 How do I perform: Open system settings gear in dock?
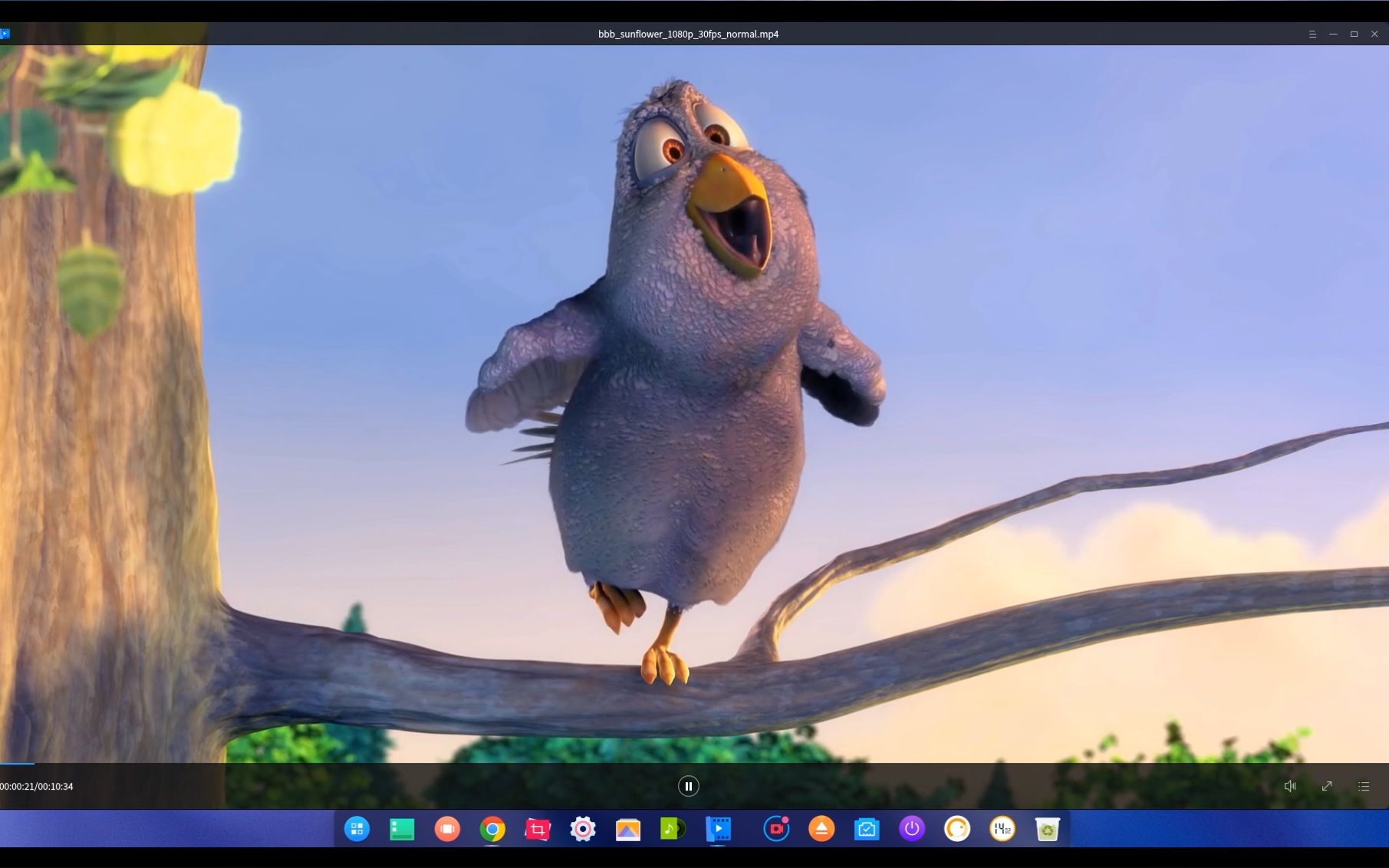583,829
